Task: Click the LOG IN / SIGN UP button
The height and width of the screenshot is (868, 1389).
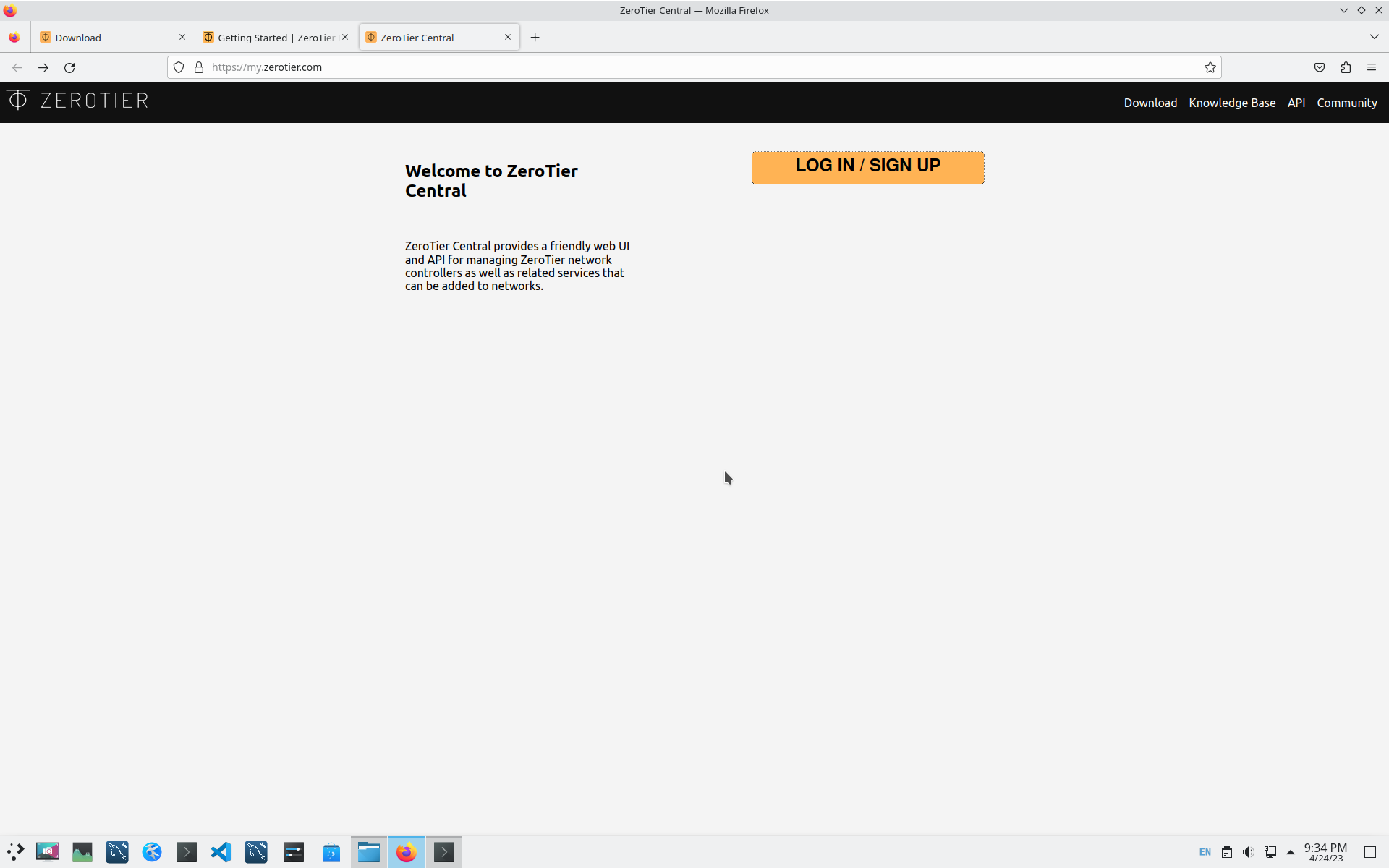Action: pos(867,167)
